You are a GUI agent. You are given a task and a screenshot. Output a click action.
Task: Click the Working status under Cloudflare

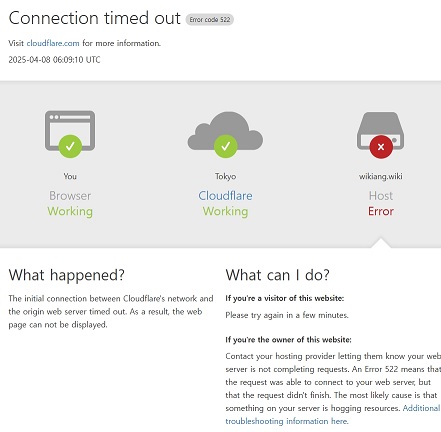pyautogui.click(x=225, y=211)
